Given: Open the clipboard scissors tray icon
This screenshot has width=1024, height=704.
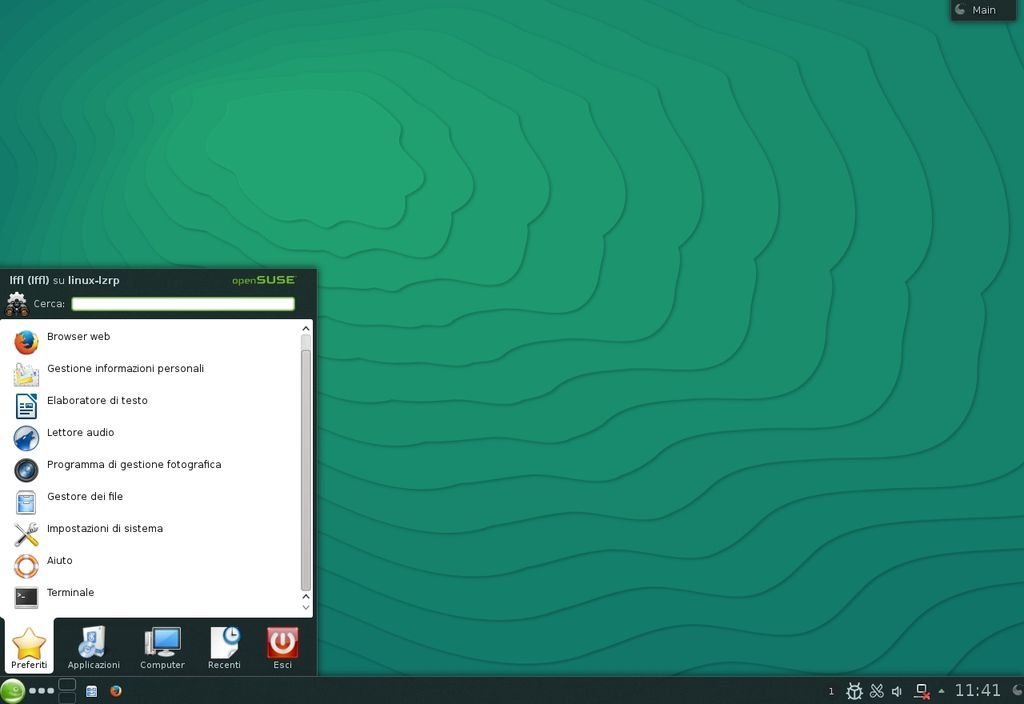Looking at the screenshot, I should [x=877, y=691].
